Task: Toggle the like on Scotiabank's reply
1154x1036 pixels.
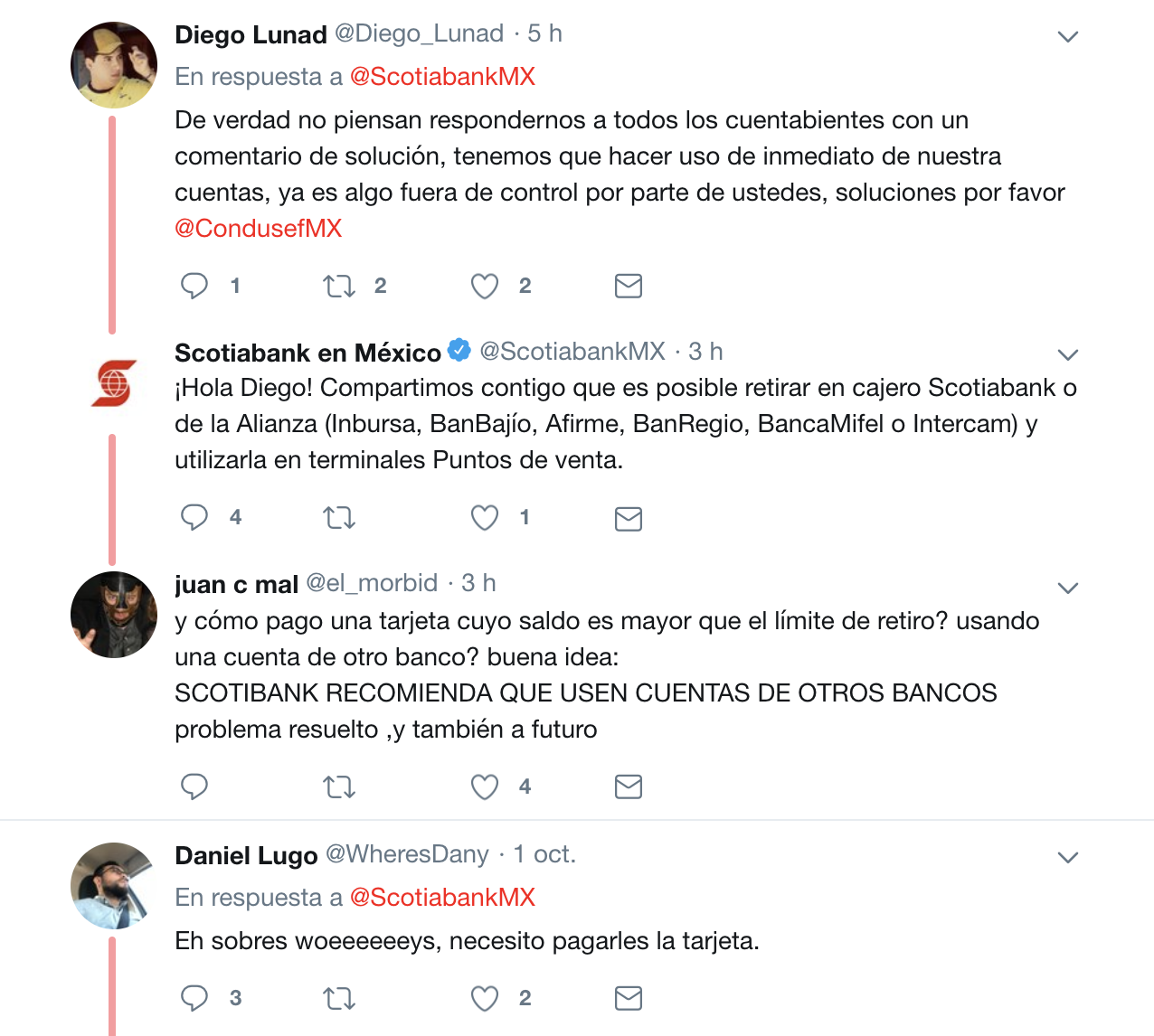Action: pyautogui.click(x=484, y=518)
